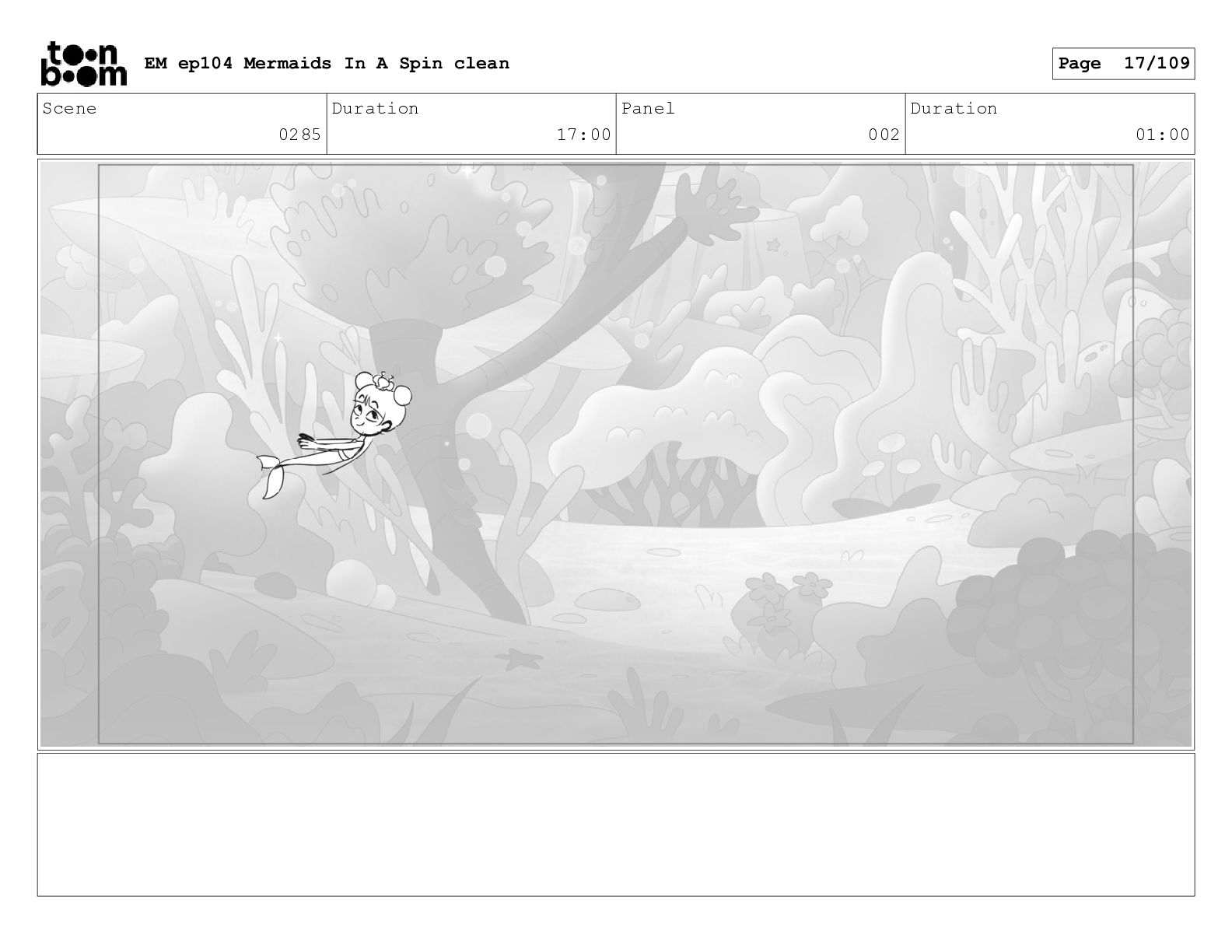Click the 'Scene' header label
Image resolution: width=1232 pixels, height=952 pixels.
(x=69, y=108)
